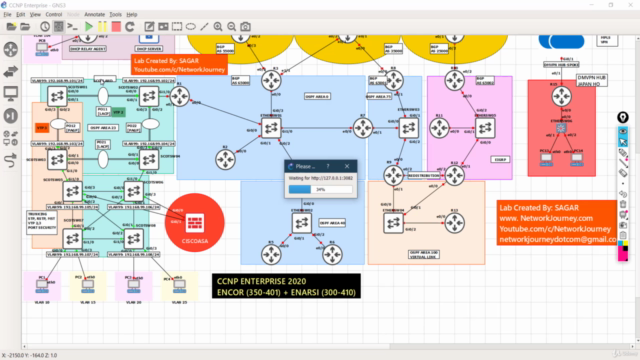Open the Control menu
This screenshot has height=360, width=640.
point(53,14)
